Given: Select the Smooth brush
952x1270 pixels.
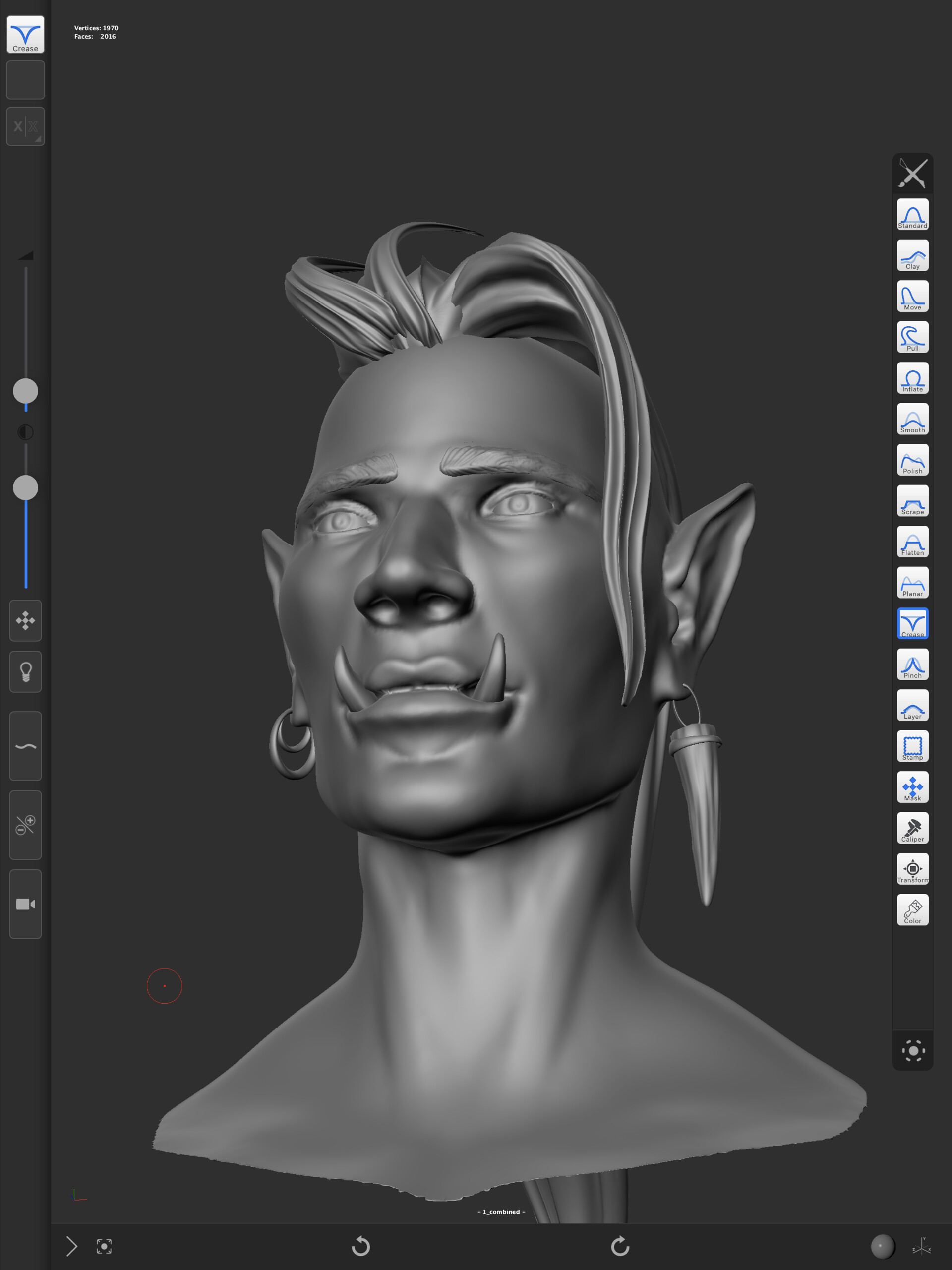Looking at the screenshot, I should pos(912,420).
